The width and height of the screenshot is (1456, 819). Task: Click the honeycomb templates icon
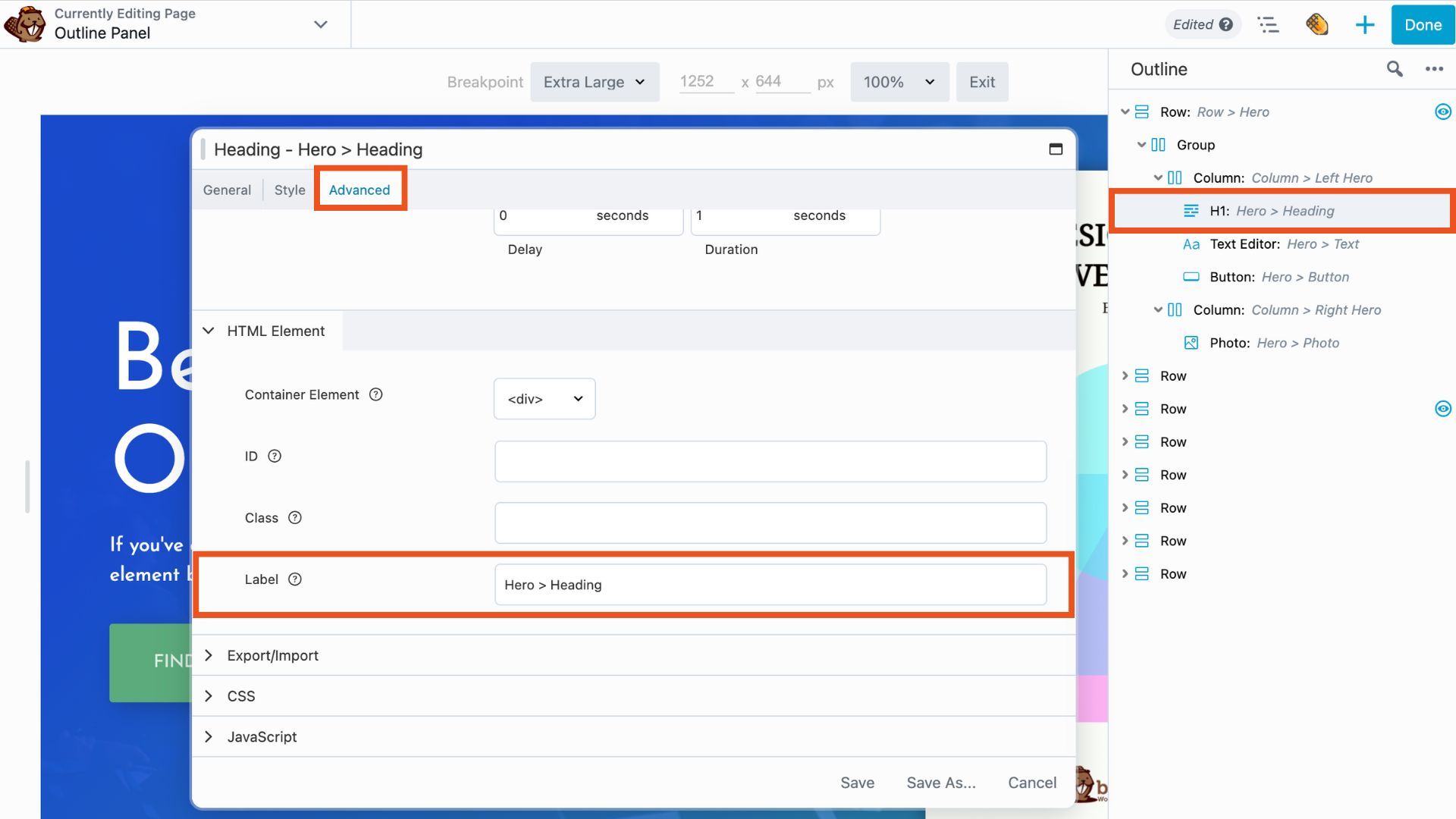click(x=1317, y=24)
